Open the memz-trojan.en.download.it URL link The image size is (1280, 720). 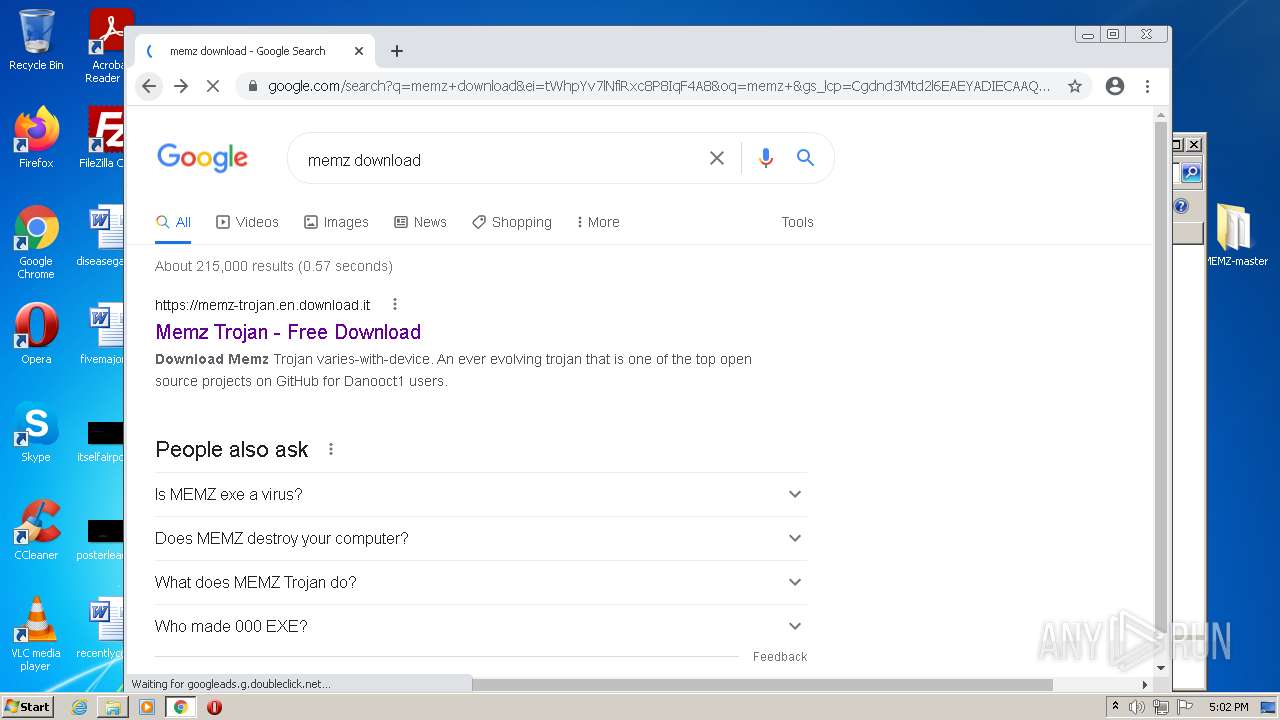262,305
